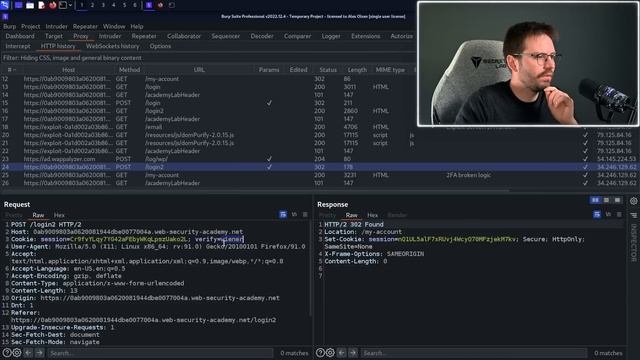Open the terminal emulator taskbar icon
This screenshot has width=640, height=360.
(x=63, y=5)
